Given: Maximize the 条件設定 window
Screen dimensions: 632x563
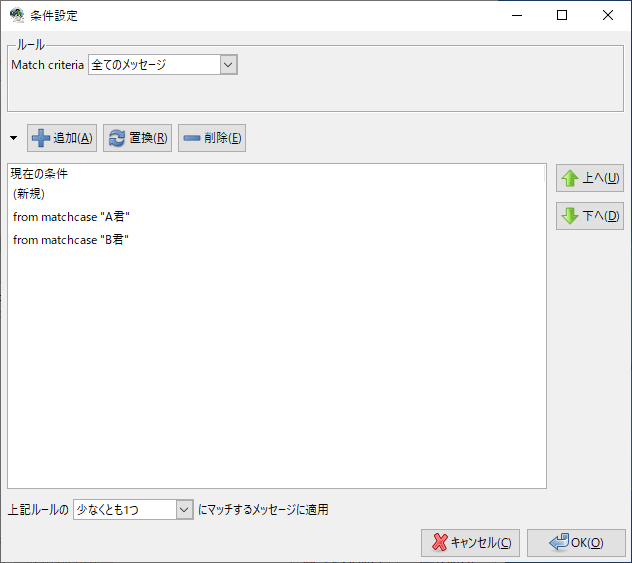Looking at the screenshot, I should coord(562,15).
